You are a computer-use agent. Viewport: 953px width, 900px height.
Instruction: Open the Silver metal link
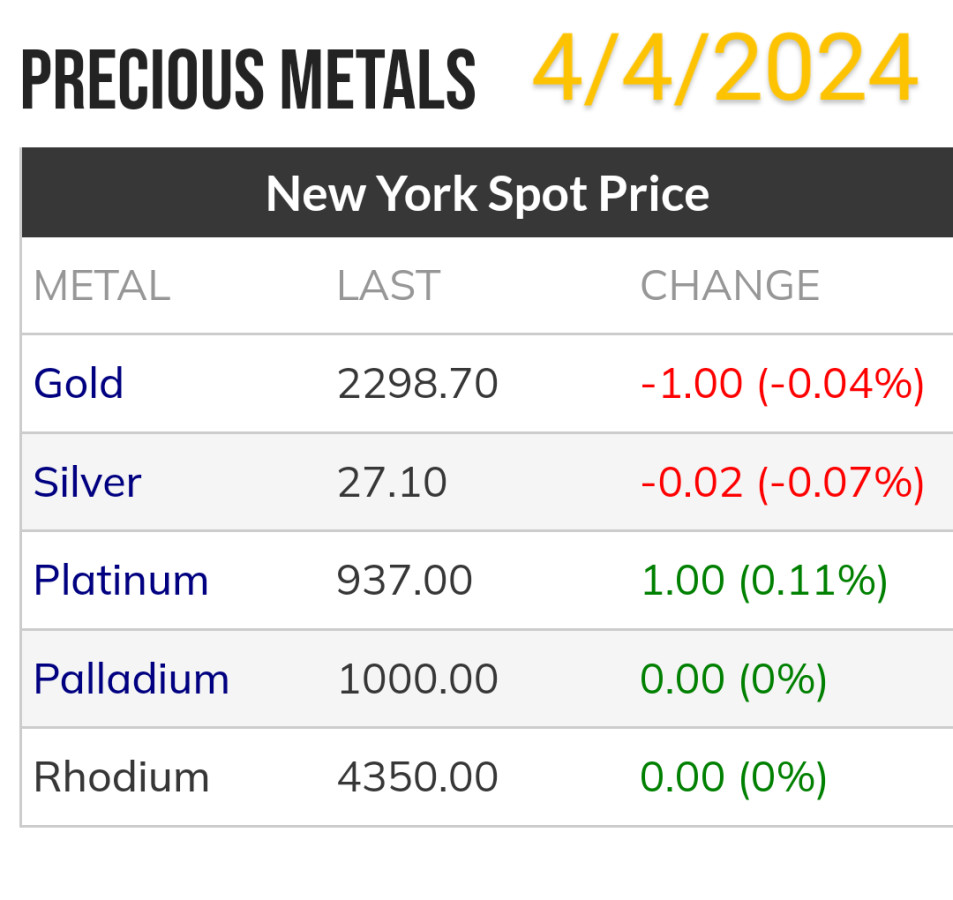[x=87, y=482]
